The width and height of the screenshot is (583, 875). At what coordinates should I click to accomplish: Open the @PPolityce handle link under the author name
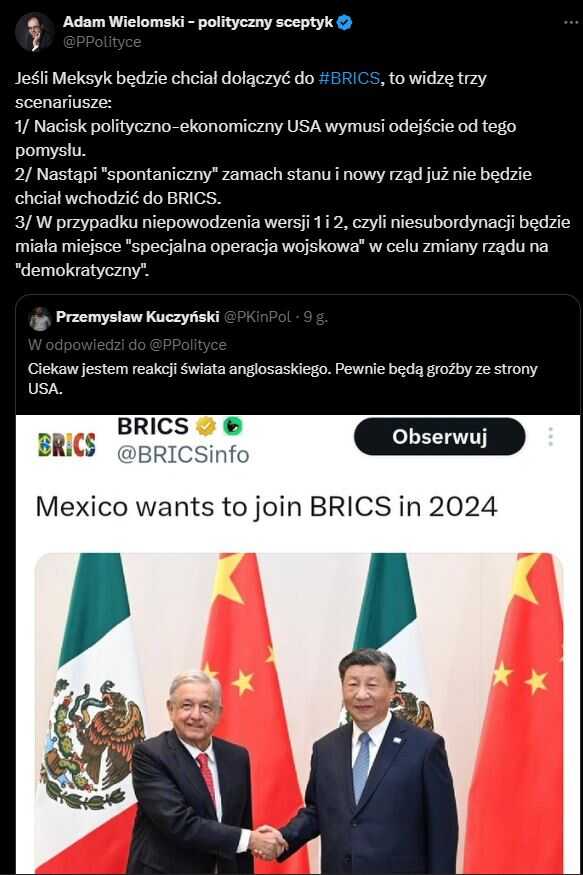[102, 42]
